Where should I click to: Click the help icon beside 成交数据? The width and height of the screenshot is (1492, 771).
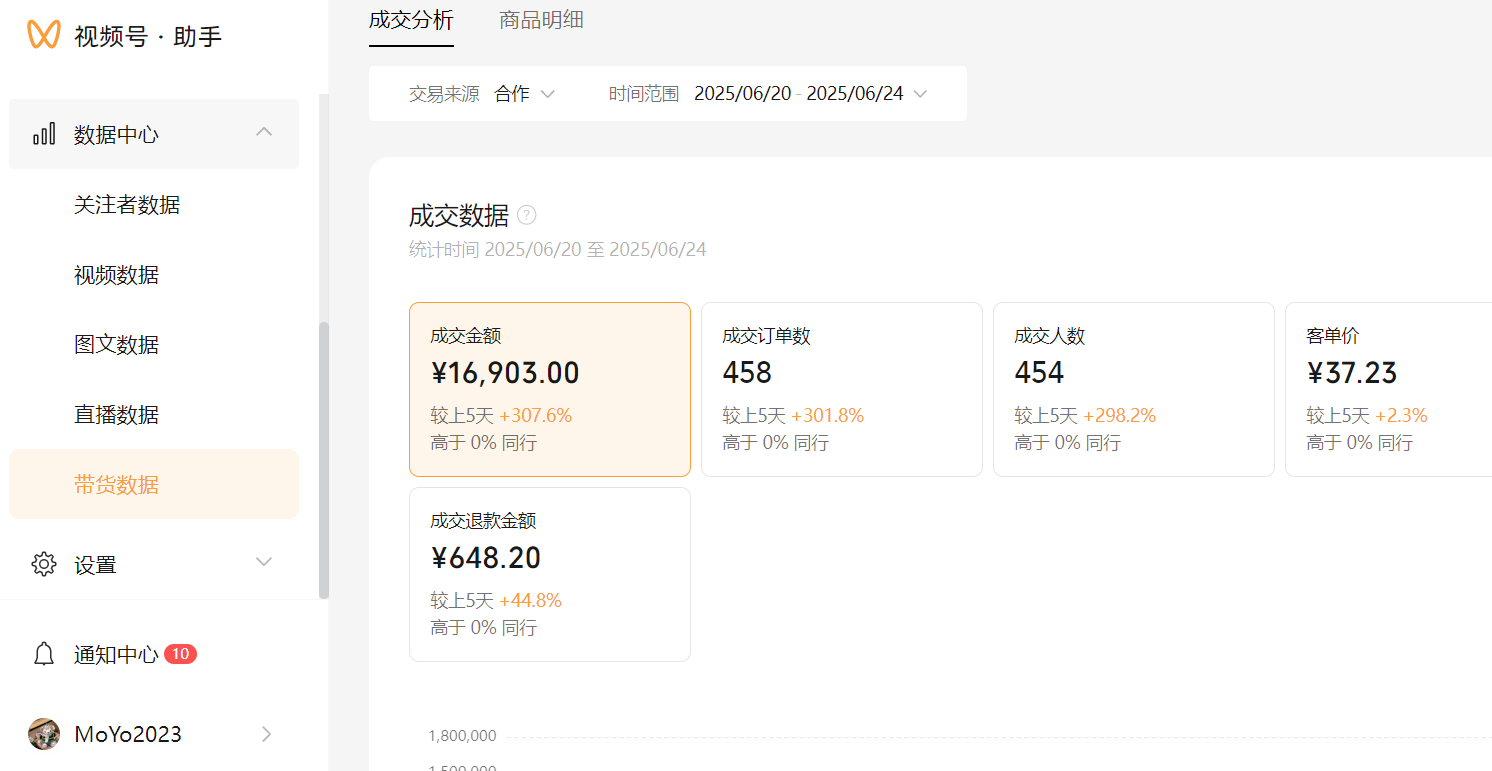pos(527,215)
